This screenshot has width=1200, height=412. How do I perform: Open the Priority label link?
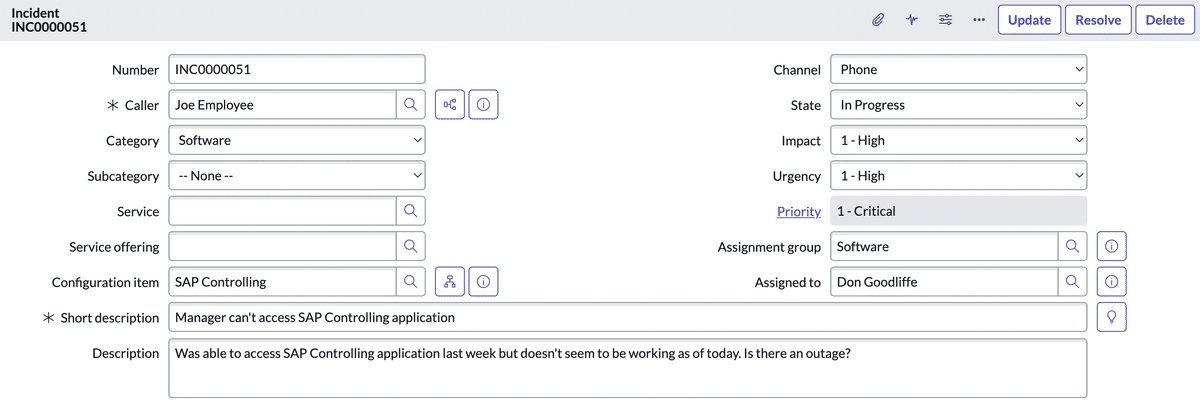pos(798,212)
